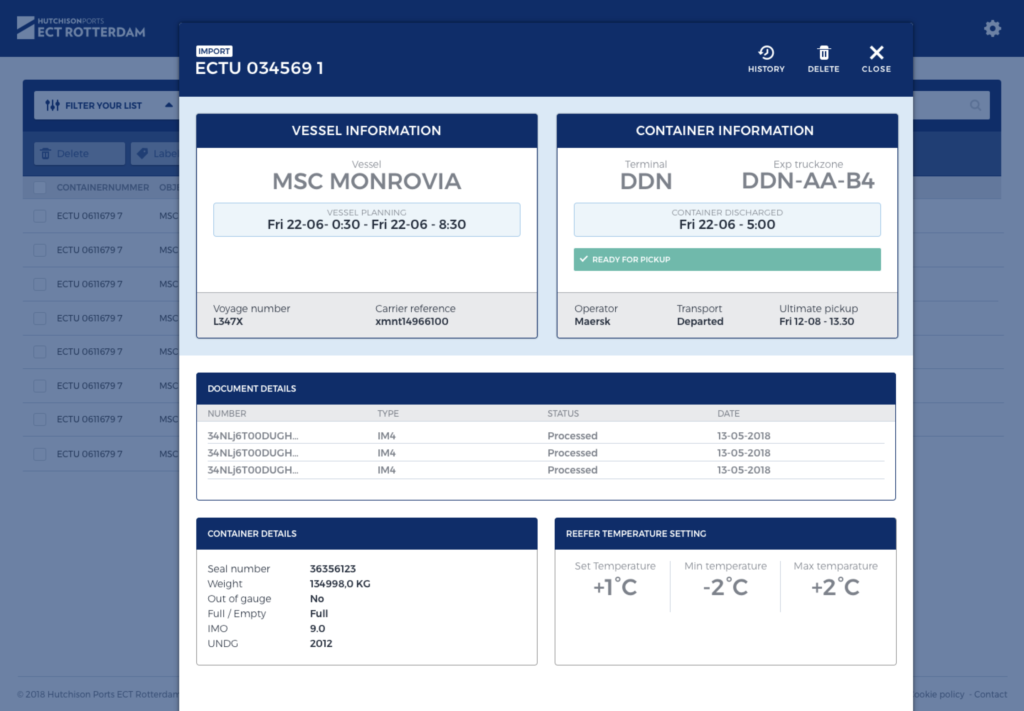Image resolution: width=1024 pixels, height=711 pixels.
Task: Open the Contact link in the footer
Action: pyautogui.click(x=990, y=695)
